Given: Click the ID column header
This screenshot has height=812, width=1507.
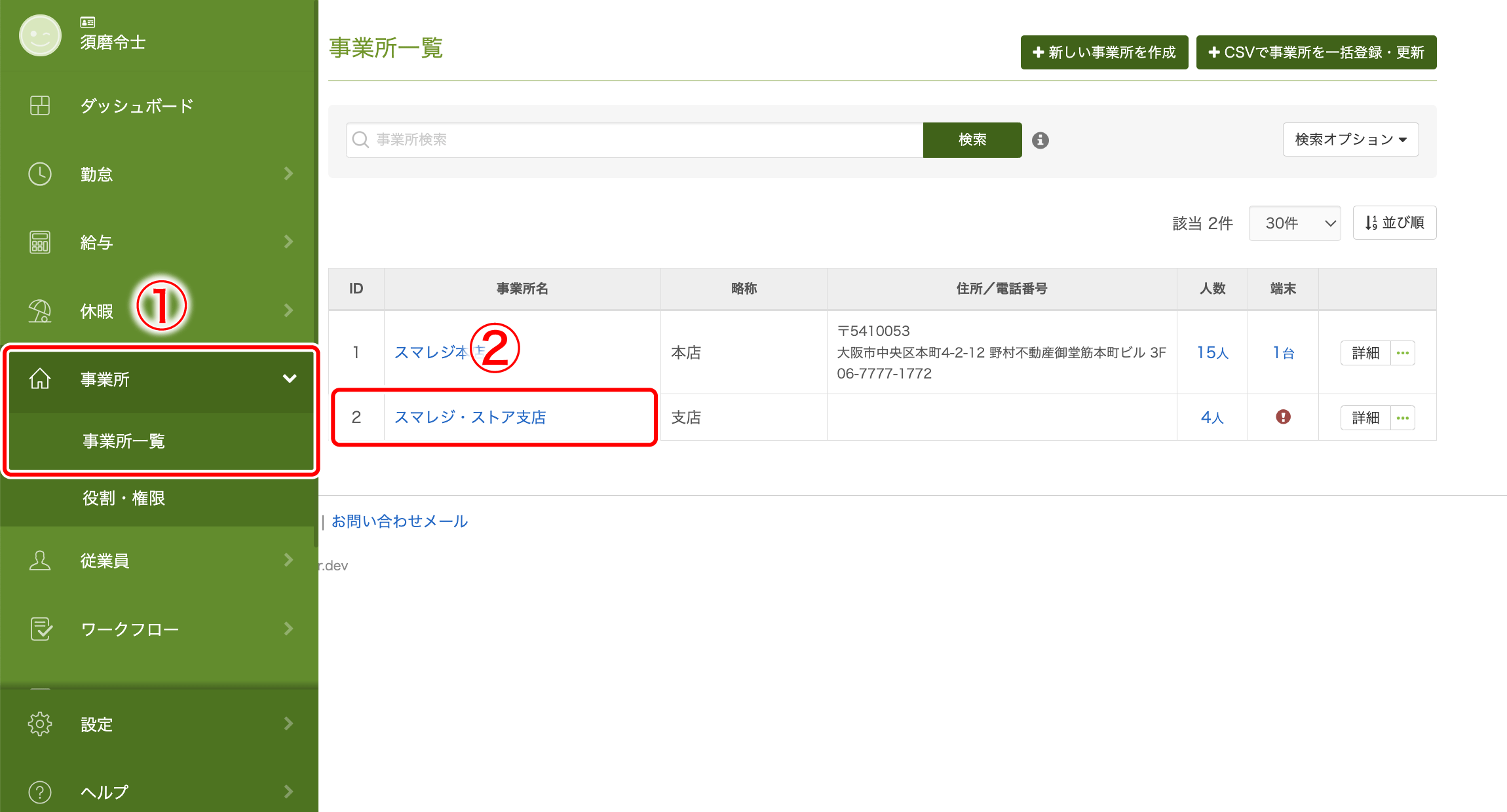Looking at the screenshot, I should [x=356, y=289].
